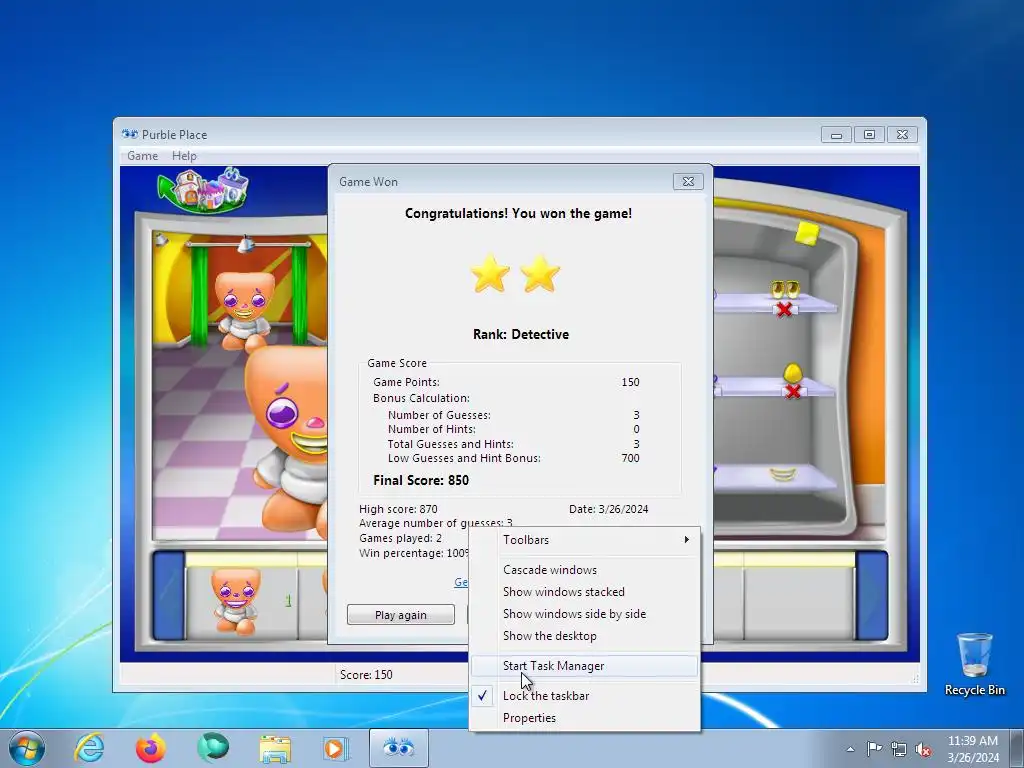
Task: Click the Purble Place home icon in game
Action: [x=204, y=189]
